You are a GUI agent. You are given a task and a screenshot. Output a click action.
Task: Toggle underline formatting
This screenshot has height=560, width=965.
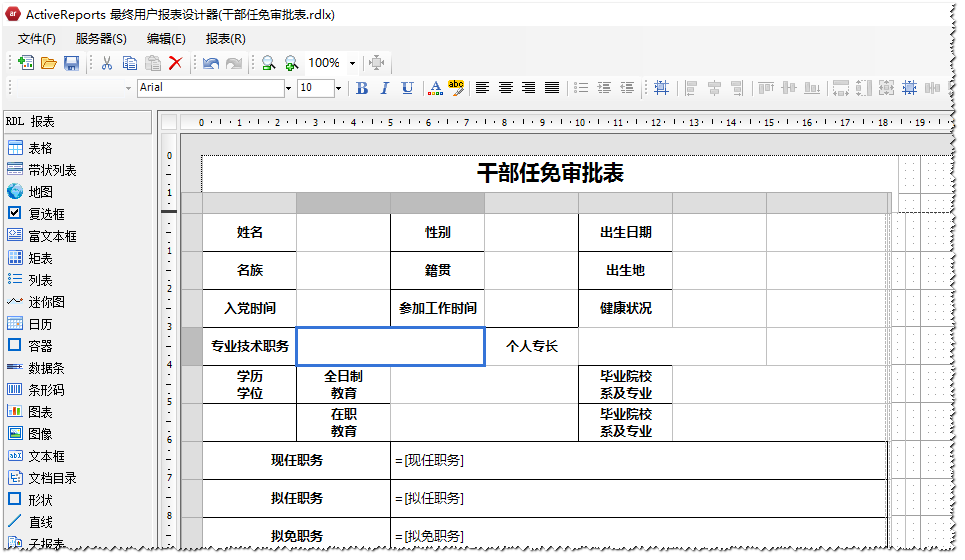[407, 89]
